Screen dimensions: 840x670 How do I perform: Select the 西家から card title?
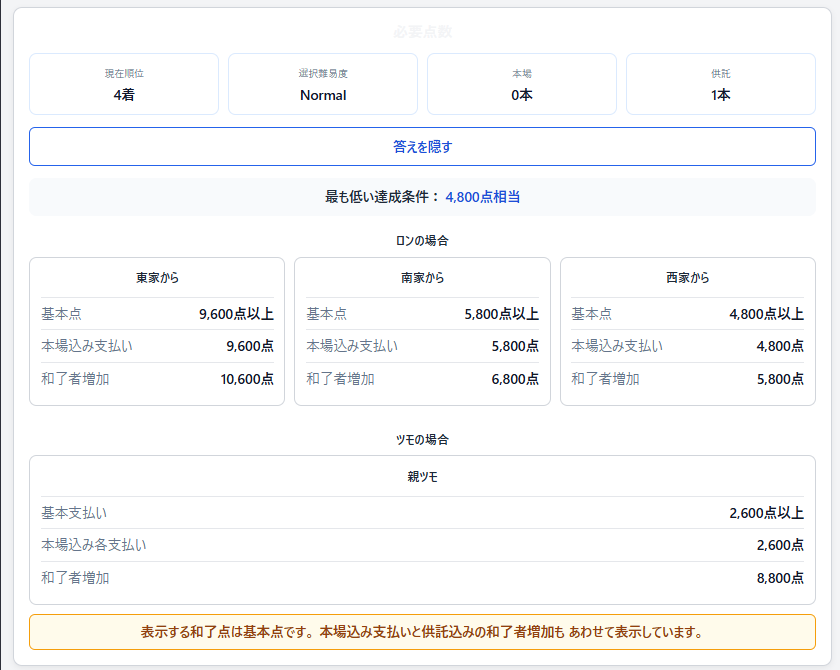click(x=688, y=277)
